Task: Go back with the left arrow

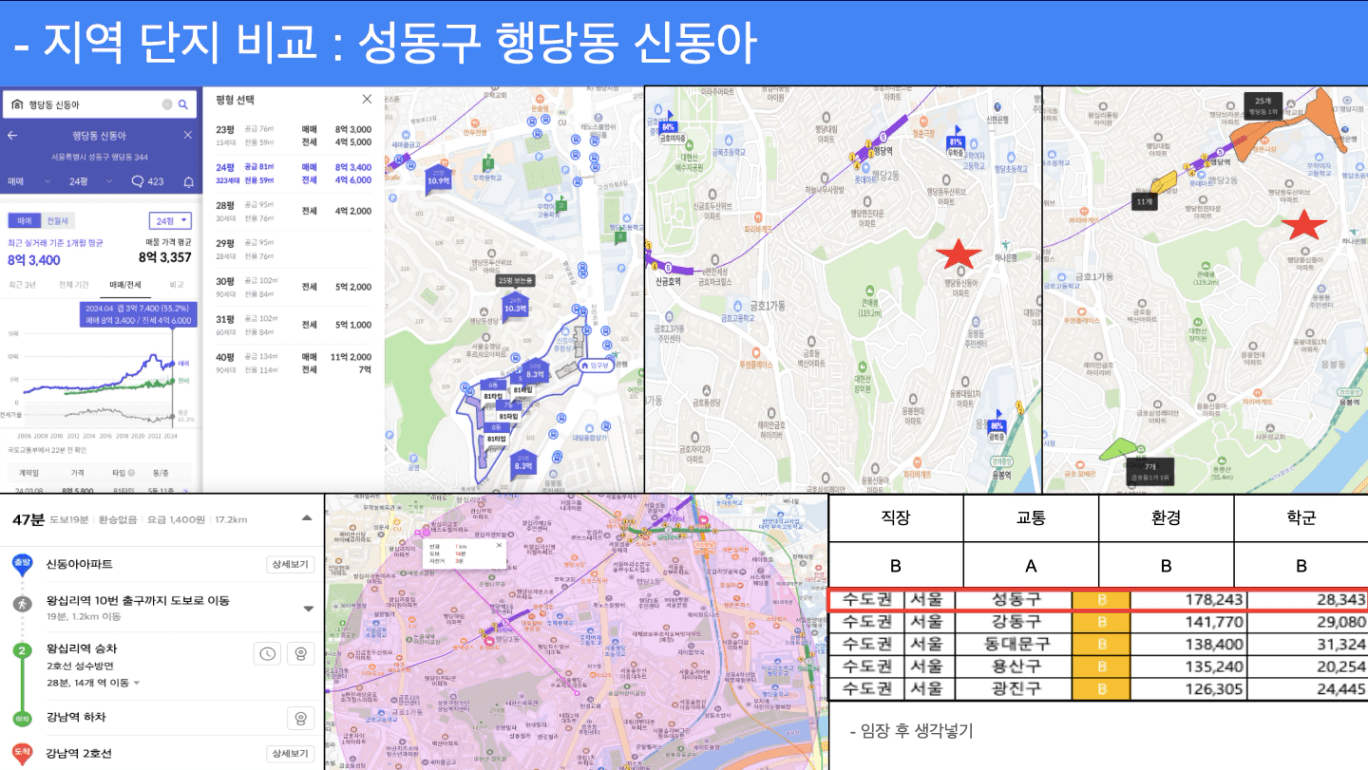Action: (x=13, y=135)
